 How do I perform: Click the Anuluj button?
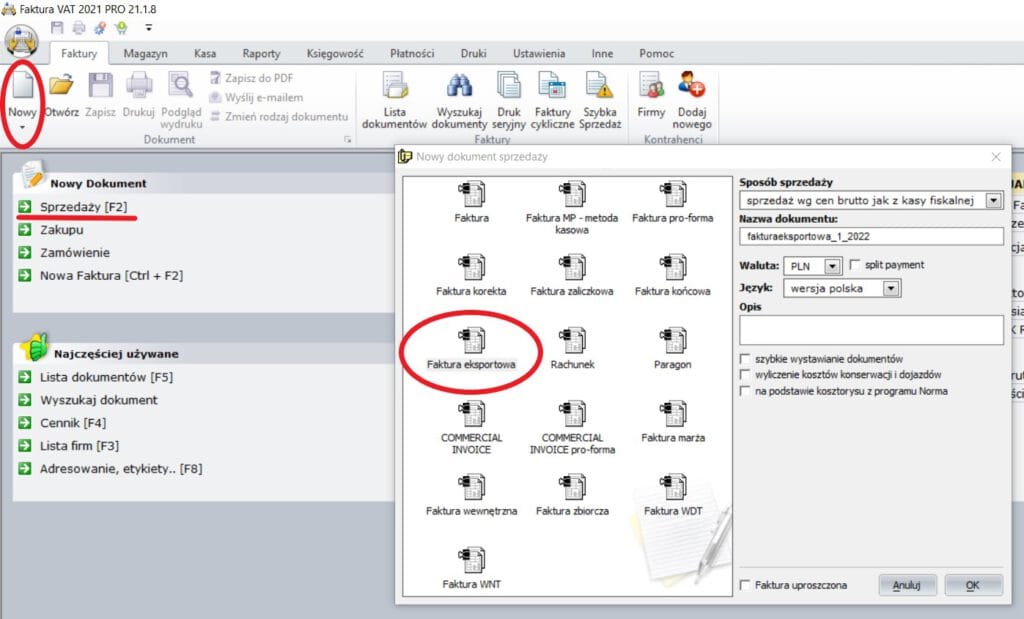point(907,585)
